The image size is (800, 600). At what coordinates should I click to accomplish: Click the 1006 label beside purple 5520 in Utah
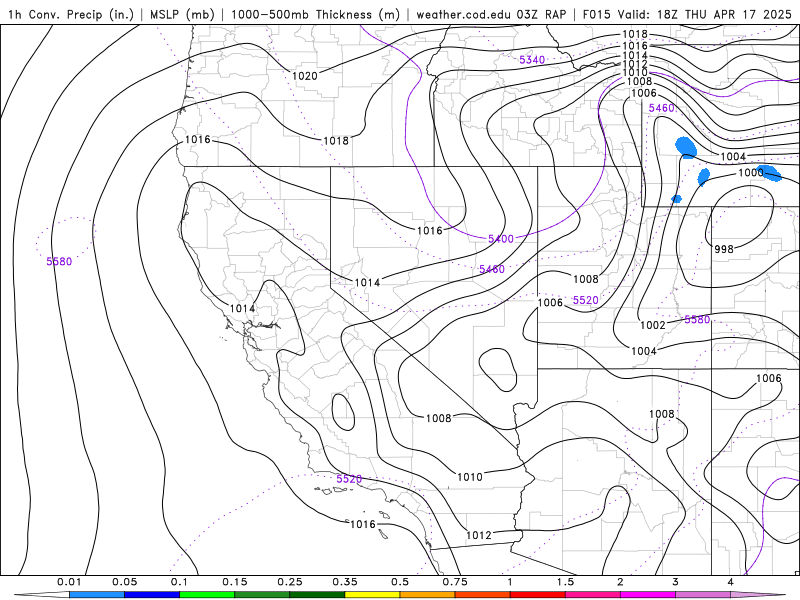(550, 303)
